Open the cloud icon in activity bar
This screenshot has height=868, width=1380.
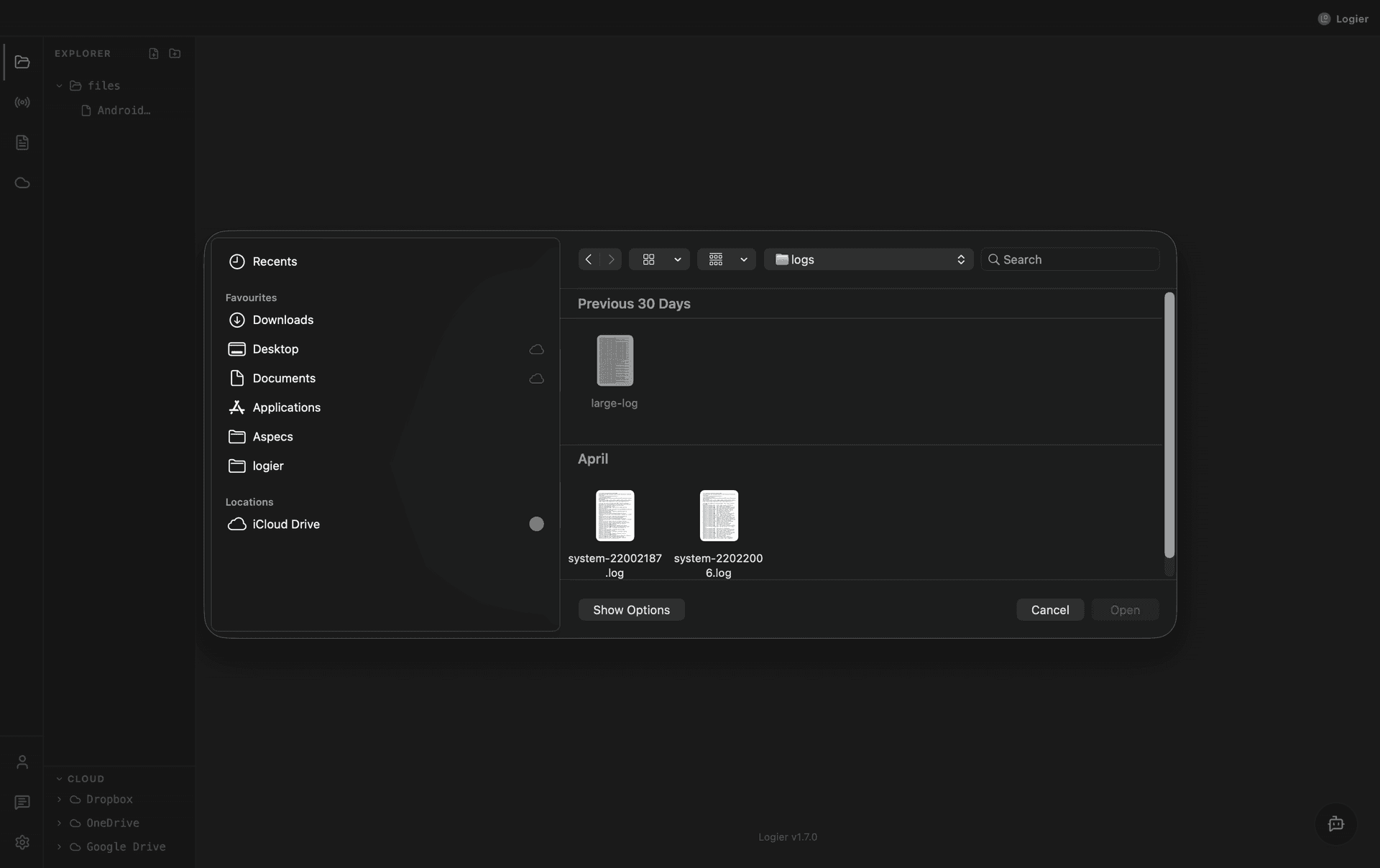pyautogui.click(x=22, y=183)
